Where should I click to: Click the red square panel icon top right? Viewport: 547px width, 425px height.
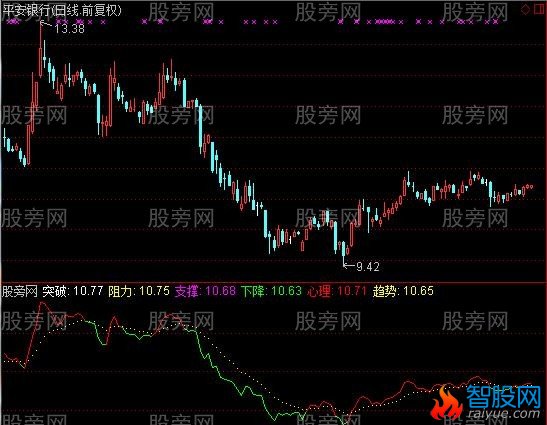pyautogui.click(x=539, y=9)
